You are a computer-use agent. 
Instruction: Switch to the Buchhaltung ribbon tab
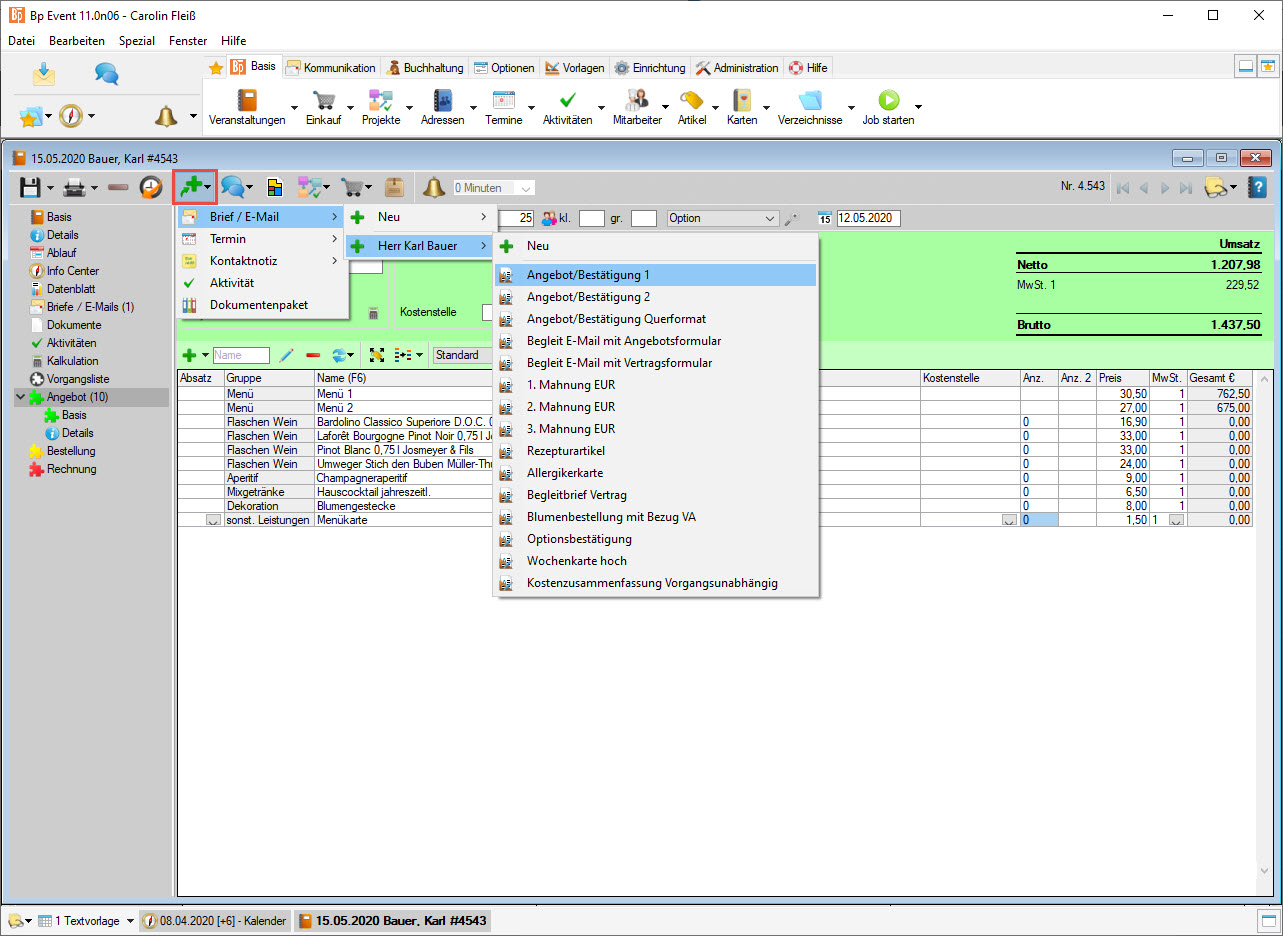(425, 68)
